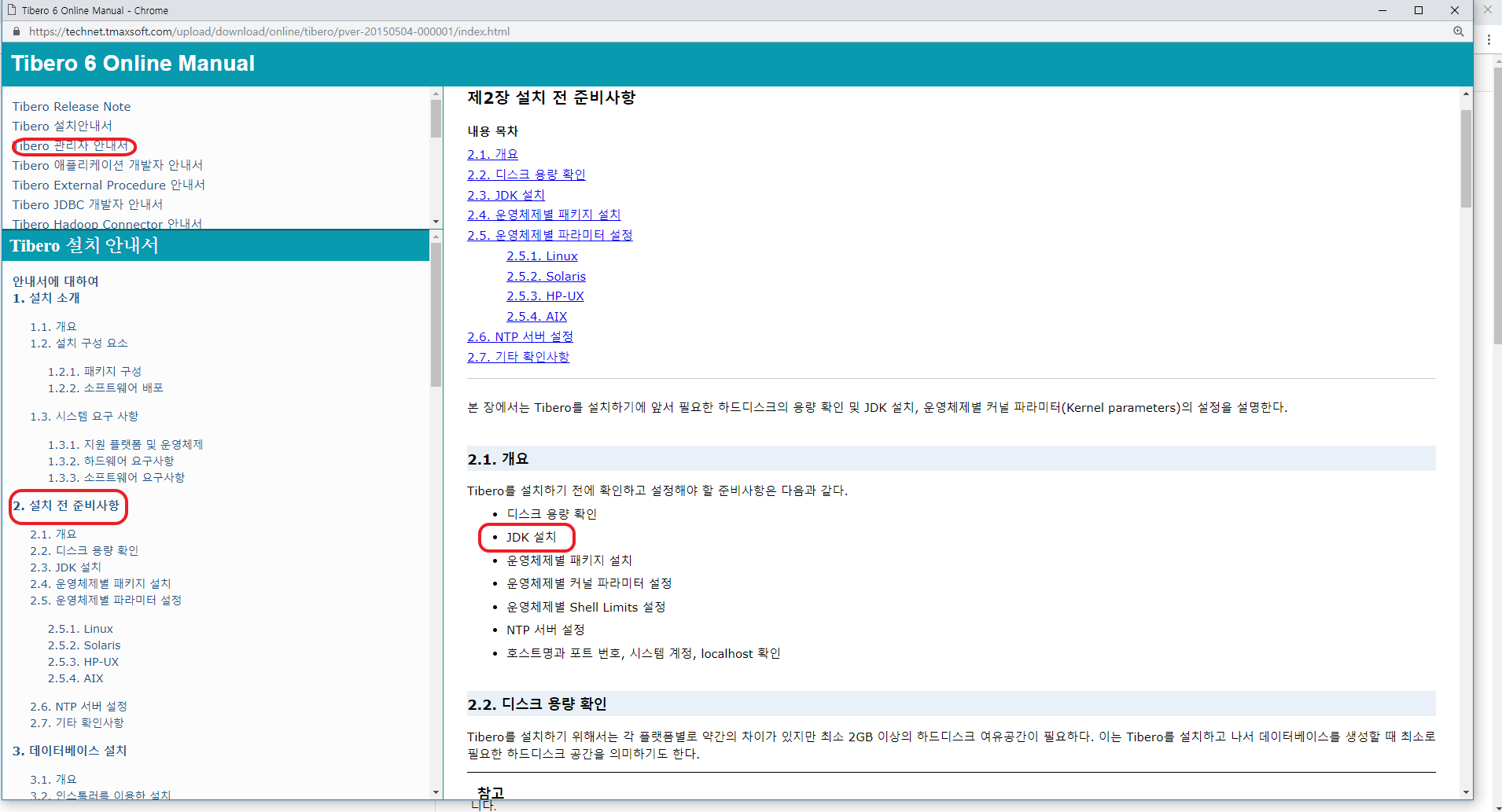Select 3.1. 개요 in left tree
This screenshot has width=1502, height=812.
coord(53,779)
